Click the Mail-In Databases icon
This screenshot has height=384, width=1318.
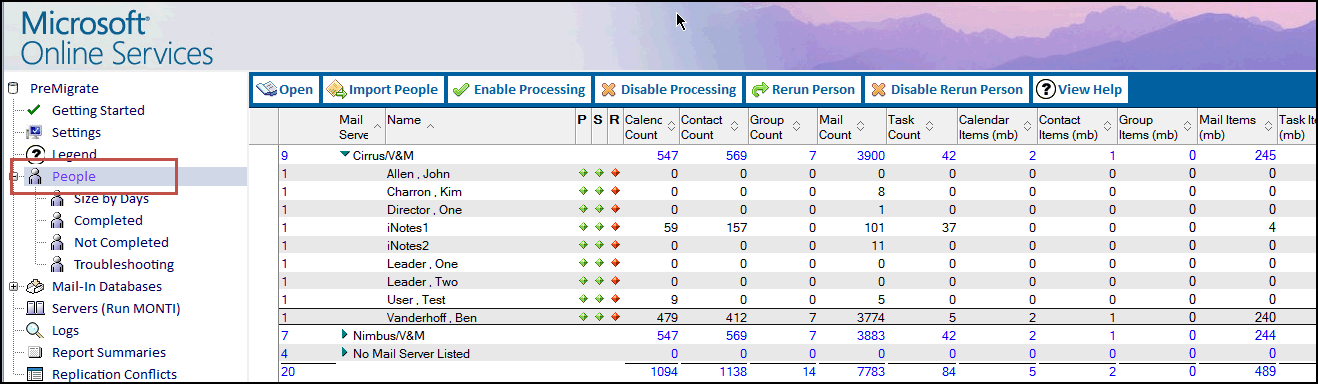pyautogui.click(x=35, y=286)
